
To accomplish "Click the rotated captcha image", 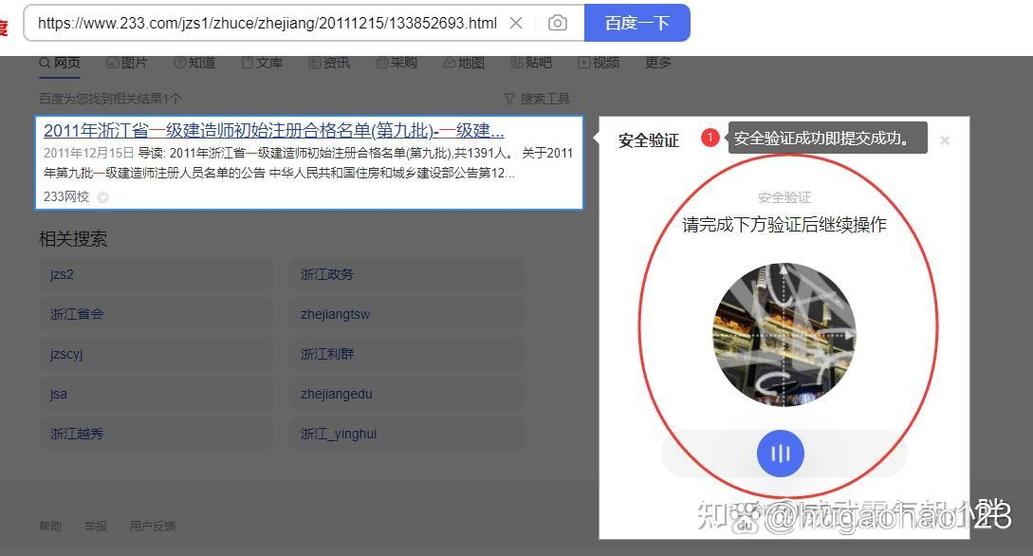I will click(x=784, y=335).
